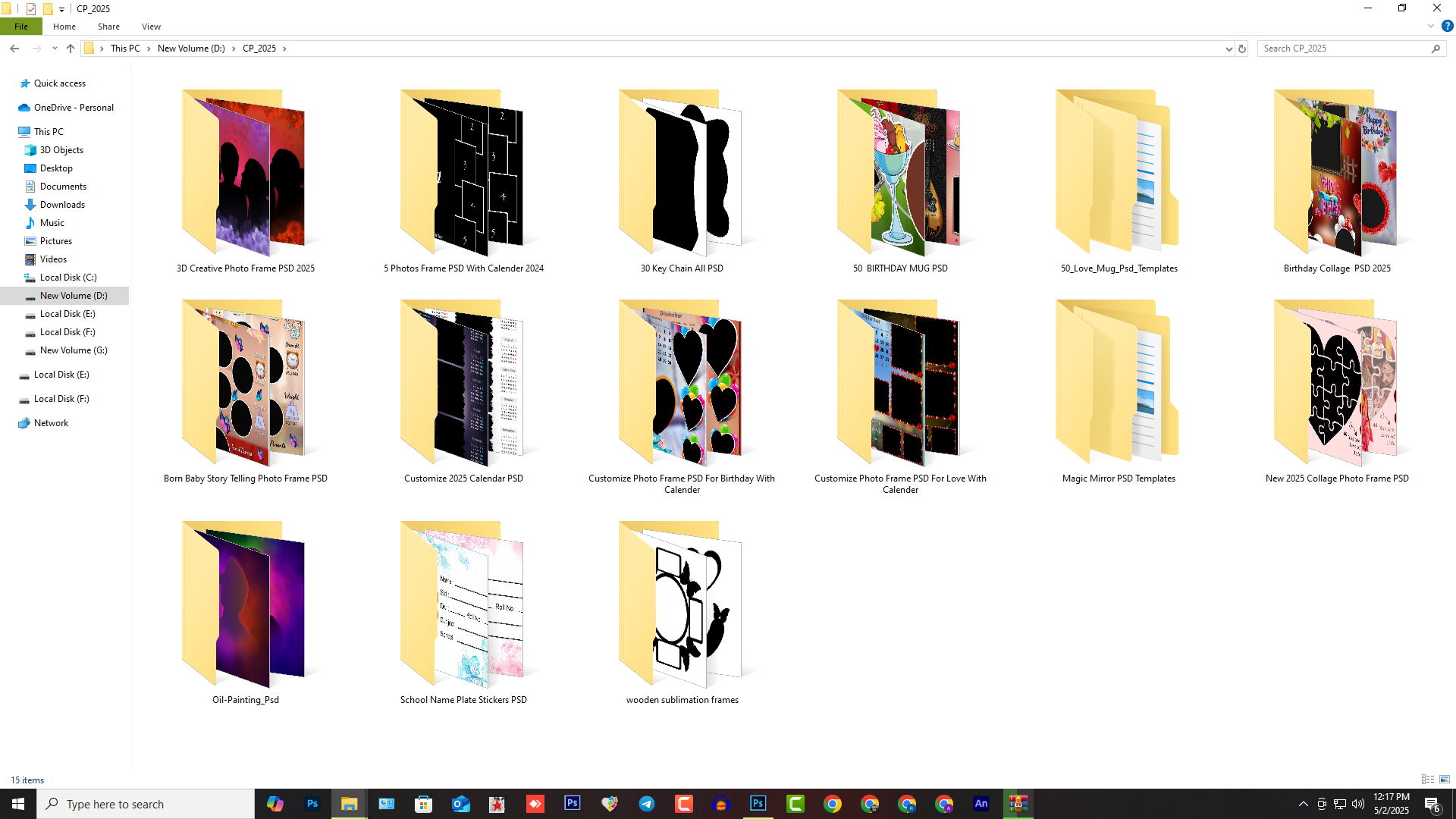This screenshot has width=1456, height=819.
Task: Open the File menu
Action: click(21, 27)
